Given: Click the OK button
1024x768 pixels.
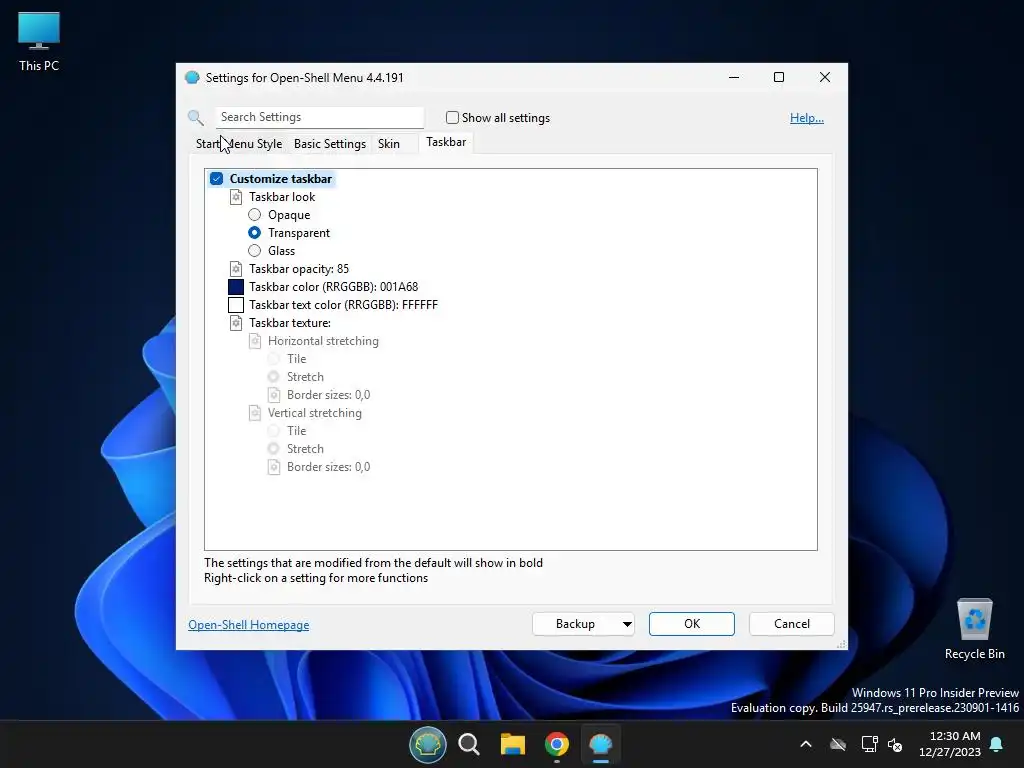Looking at the screenshot, I should tap(692, 624).
